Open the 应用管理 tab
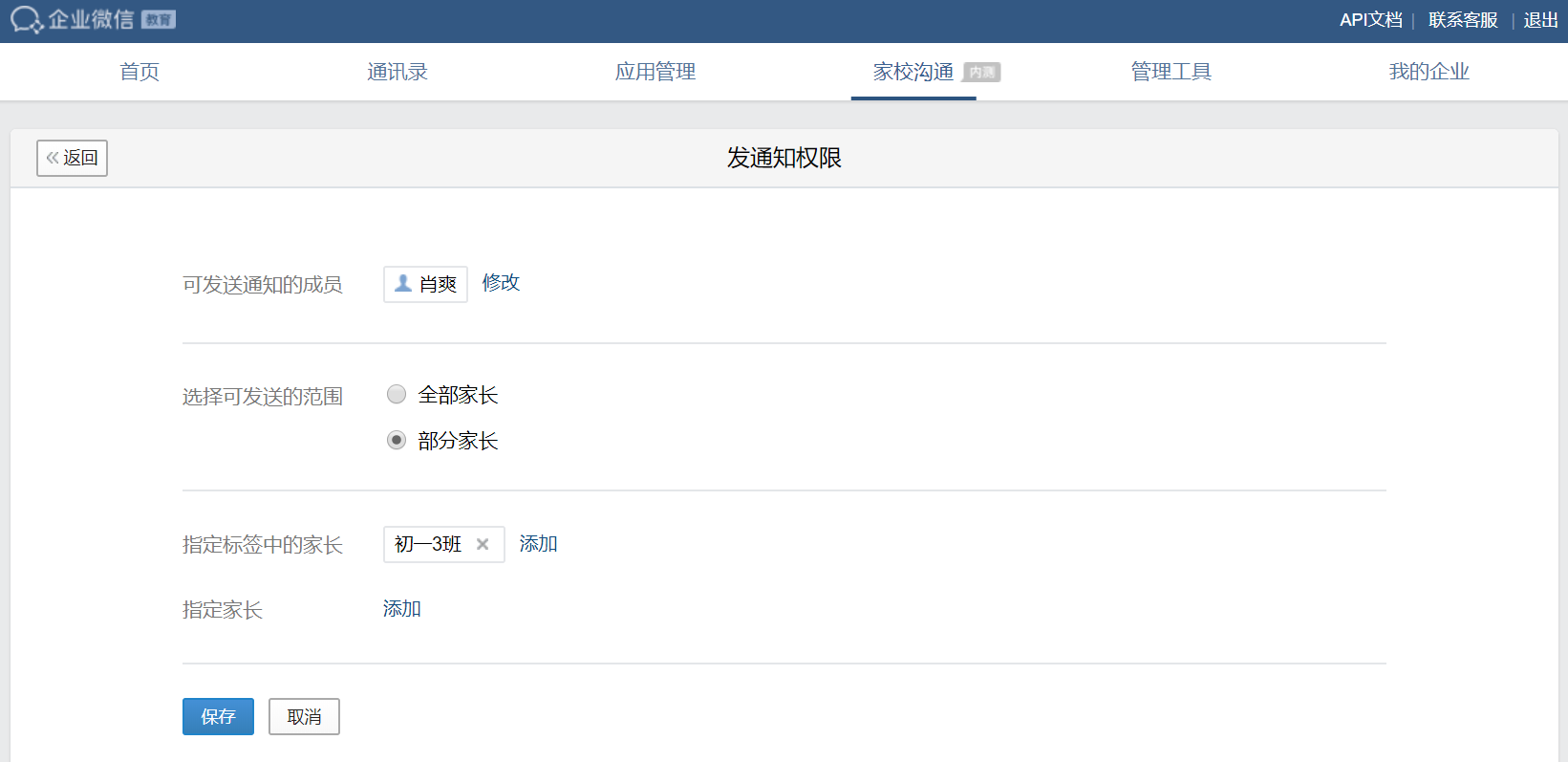The height and width of the screenshot is (762, 1568). click(x=655, y=72)
